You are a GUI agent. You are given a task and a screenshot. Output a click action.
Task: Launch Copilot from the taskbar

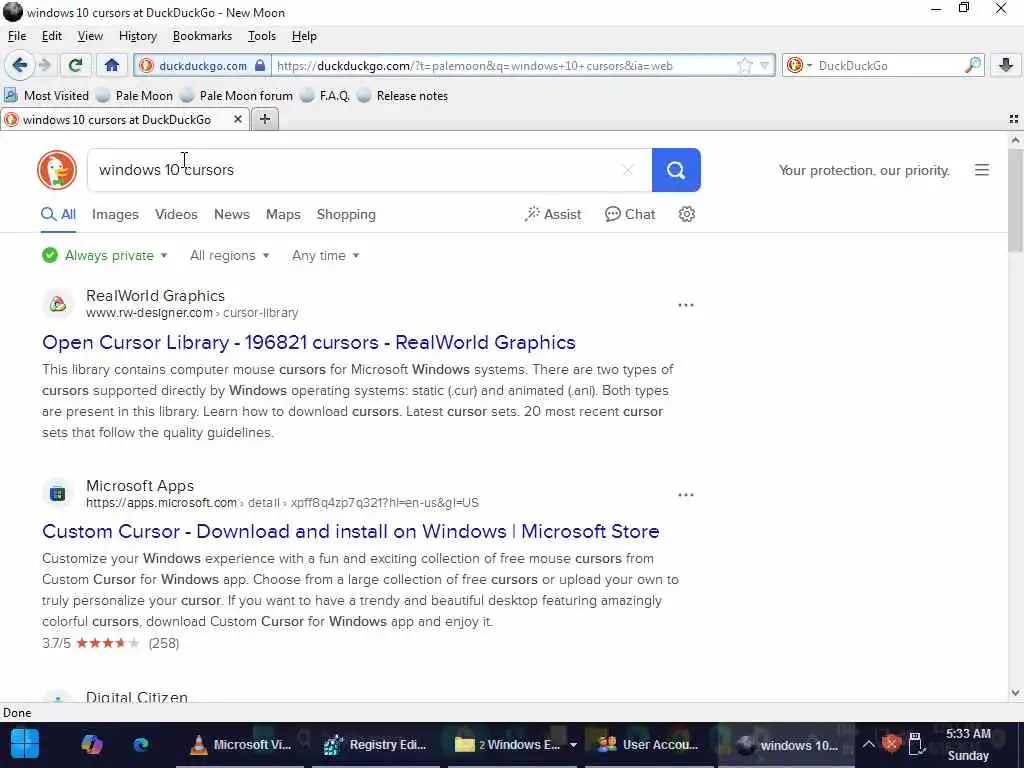pos(91,744)
